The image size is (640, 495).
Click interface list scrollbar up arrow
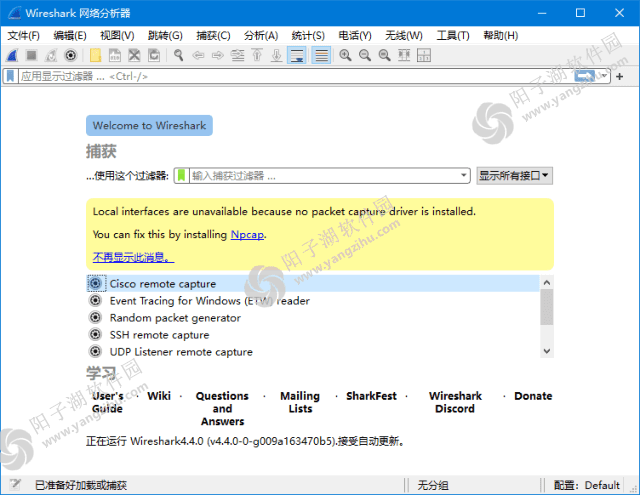(547, 282)
